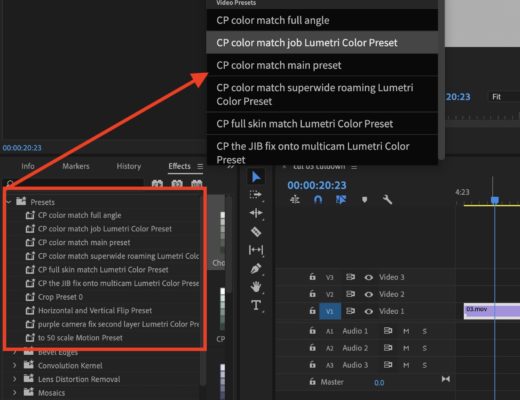Expand the Mosaics folder
The width and height of the screenshot is (520, 400).
click(14, 393)
